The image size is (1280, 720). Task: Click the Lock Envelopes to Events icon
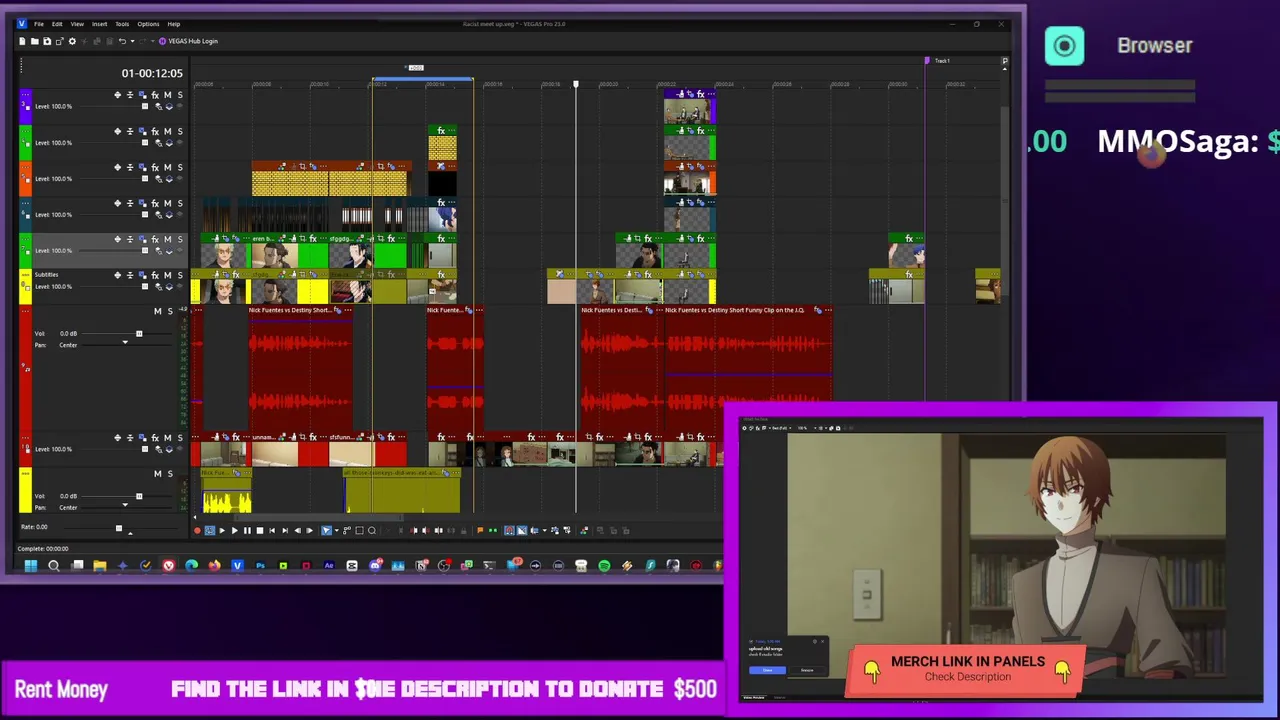(x=555, y=530)
